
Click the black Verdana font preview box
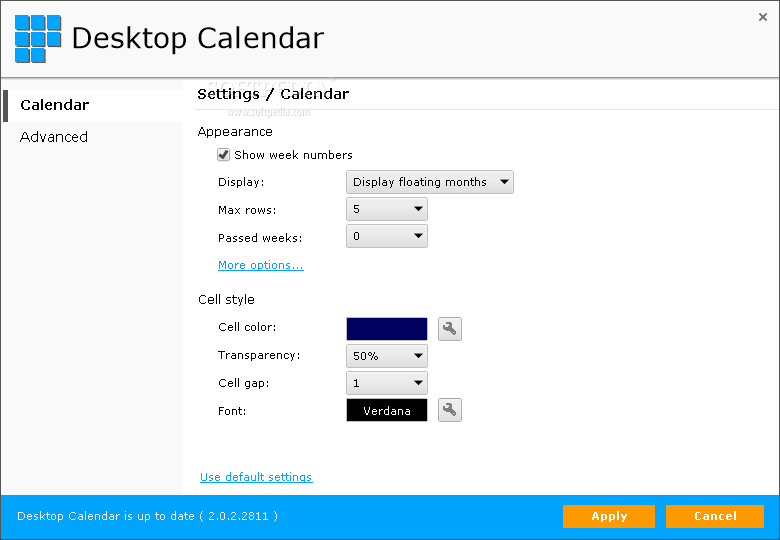(387, 410)
